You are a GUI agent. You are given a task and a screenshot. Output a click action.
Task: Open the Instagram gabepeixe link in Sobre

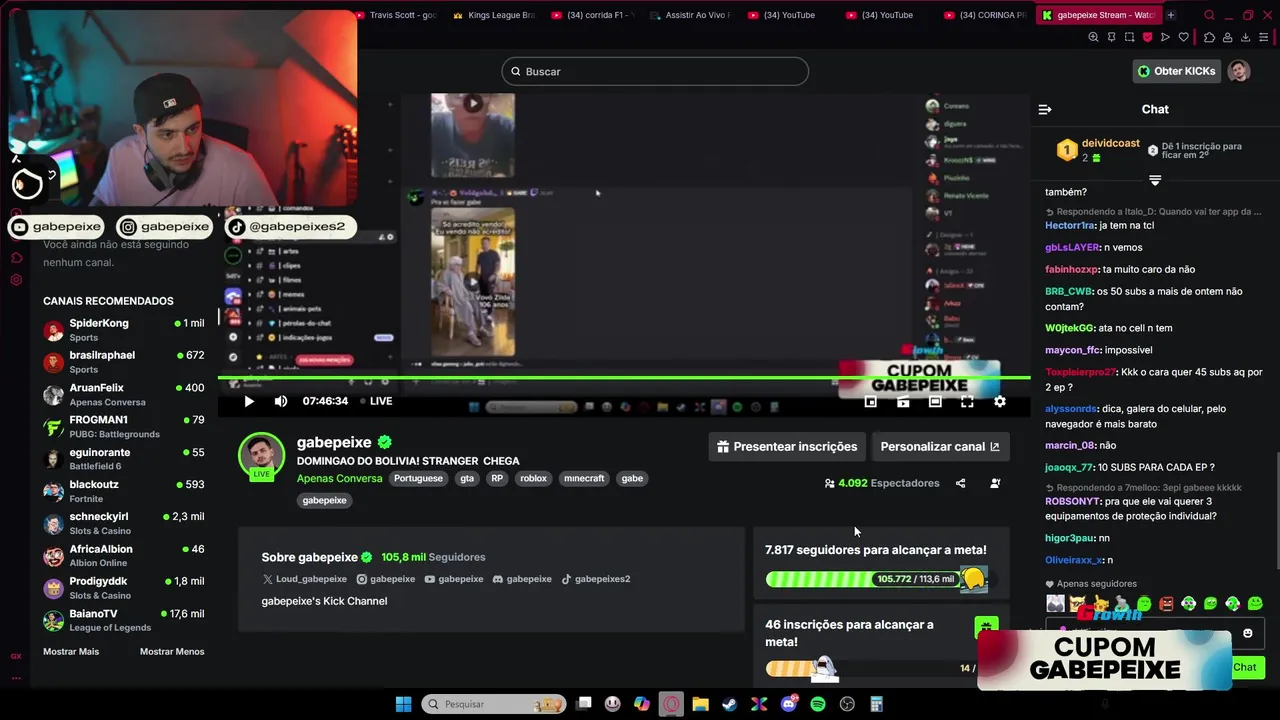click(386, 579)
